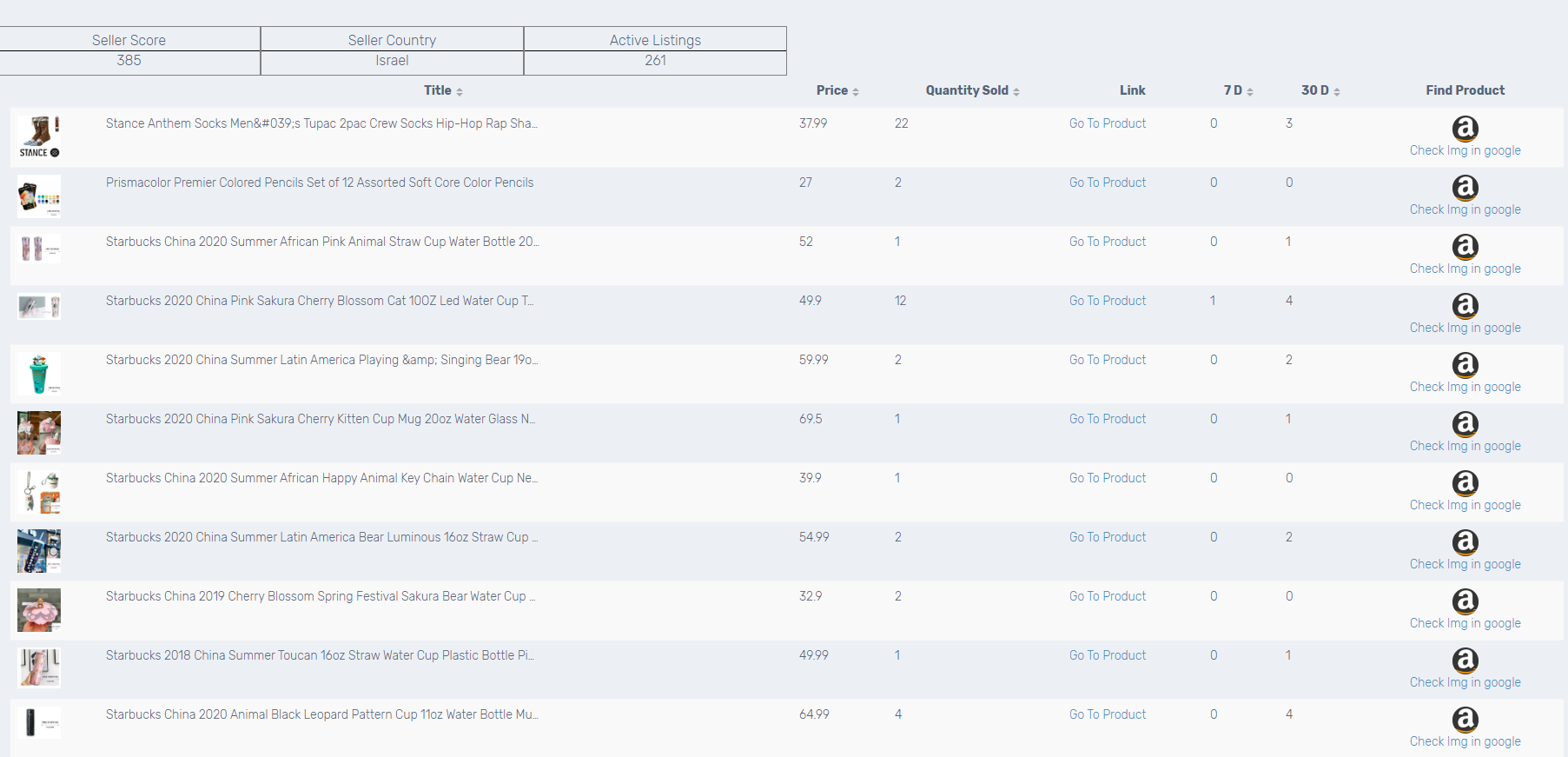Screen dimensions: 1568x757
Task: Open Go To Product for 2018 Toucan Cup
Action: 1108,655
